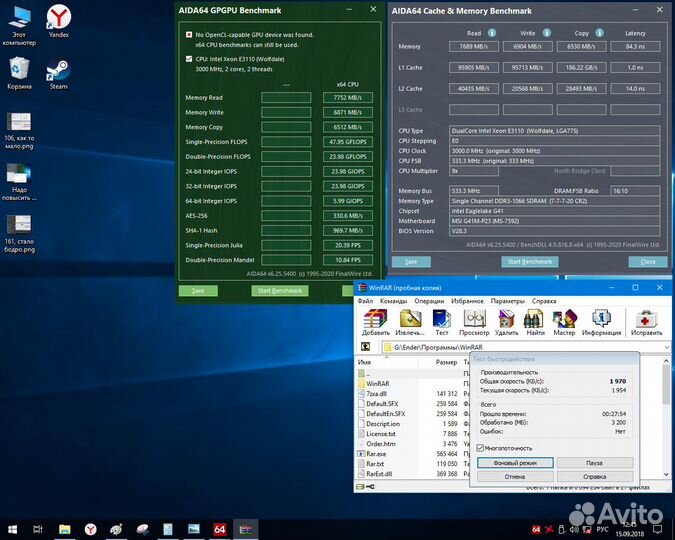
Task: Open the notification center icon
Action: 657,529
